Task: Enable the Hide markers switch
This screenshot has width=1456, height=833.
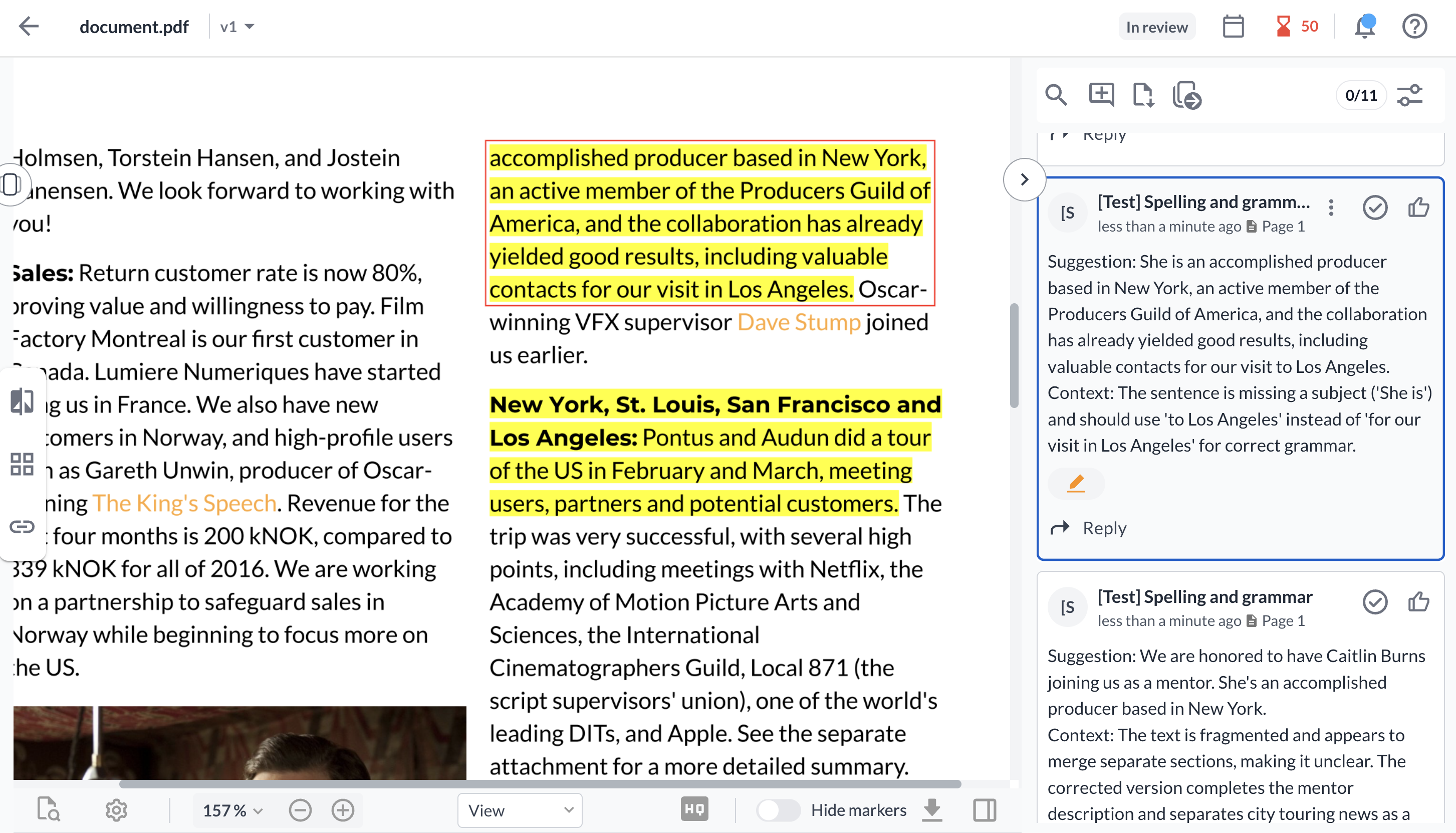Action: 778,809
